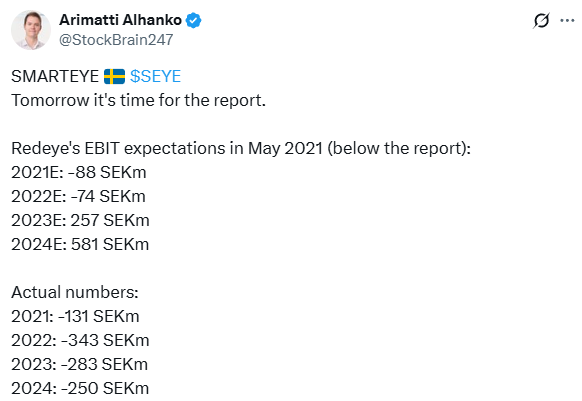582x401 pixels.
Task: Select the line 2021E: -88 SEKm
Action: click(x=79, y=172)
